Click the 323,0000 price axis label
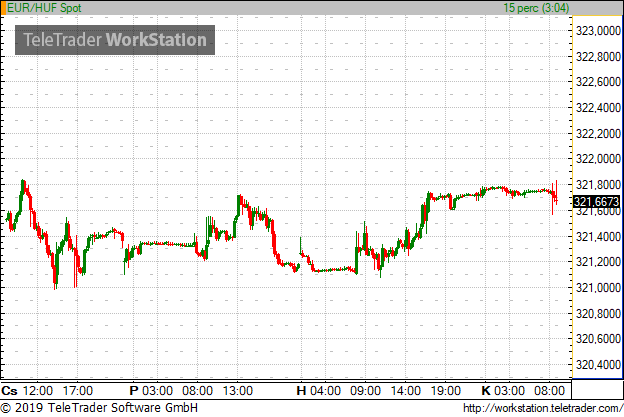This screenshot has width=624, height=417. coord(598,31)
